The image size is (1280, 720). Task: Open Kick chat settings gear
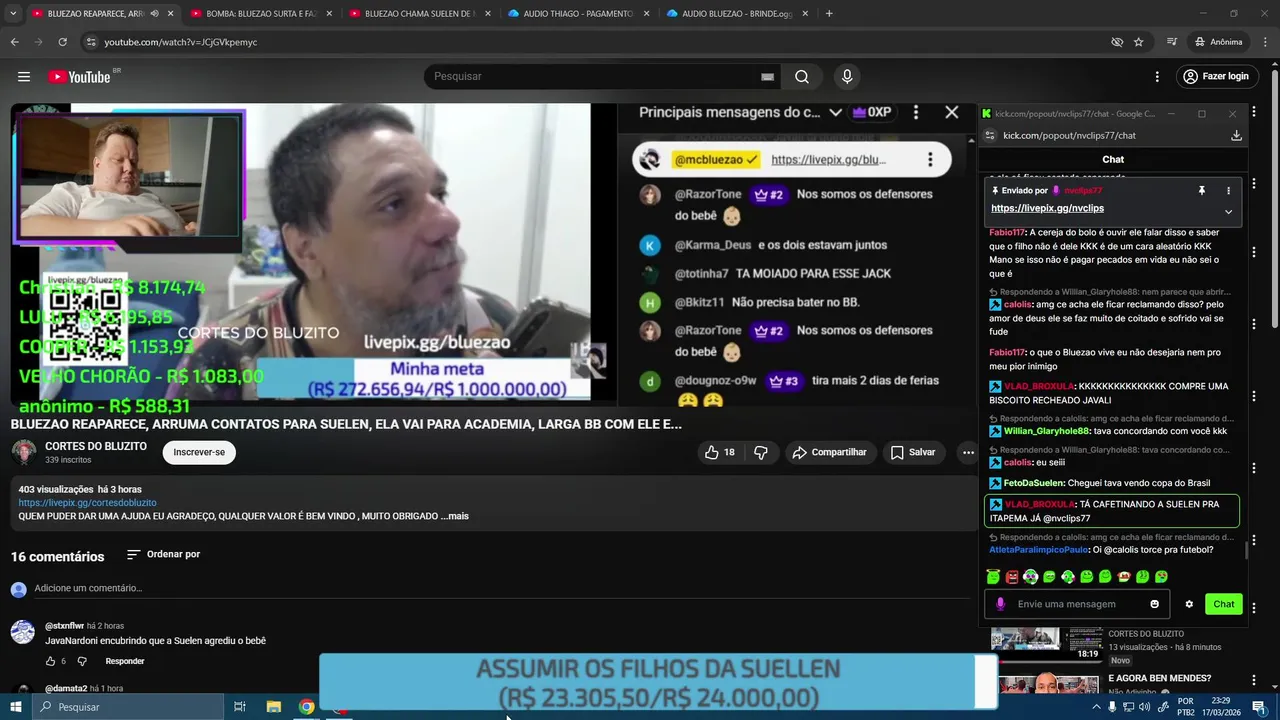pos(1189,604)
